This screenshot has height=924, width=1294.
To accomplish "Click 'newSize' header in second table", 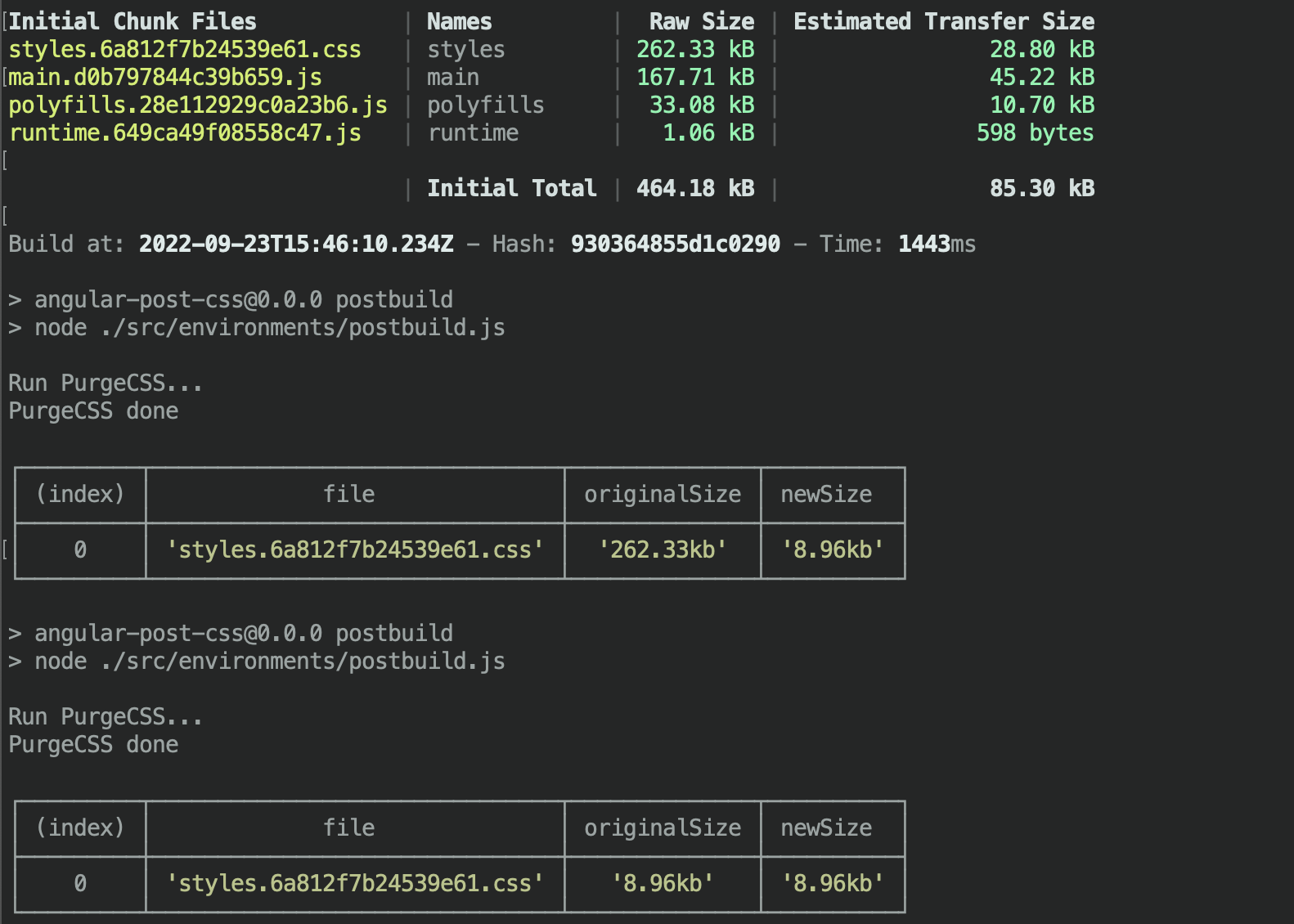I will [x=826, y=828].
